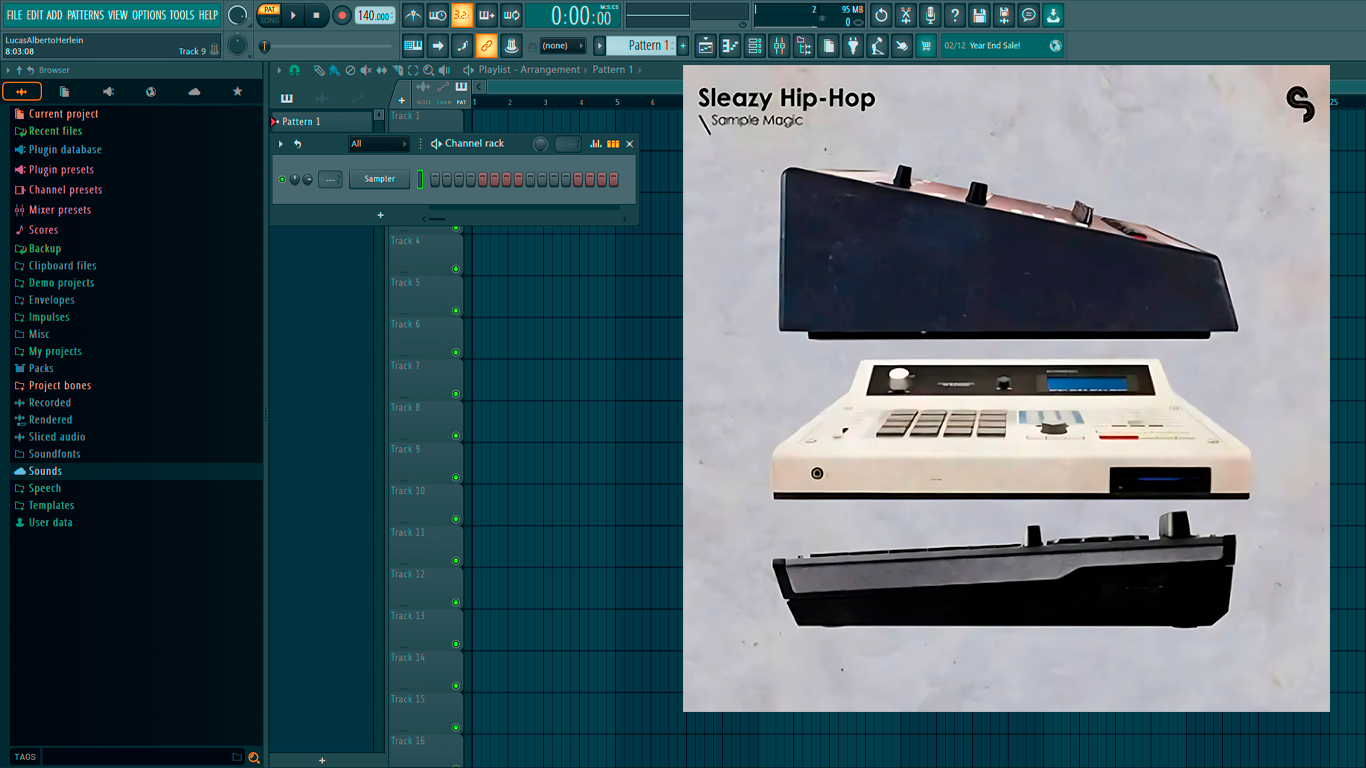Viewport: 1366px width, 768px height.
Task: Toggle auto-scrolling arrow icon
Action: pos(438,45)
